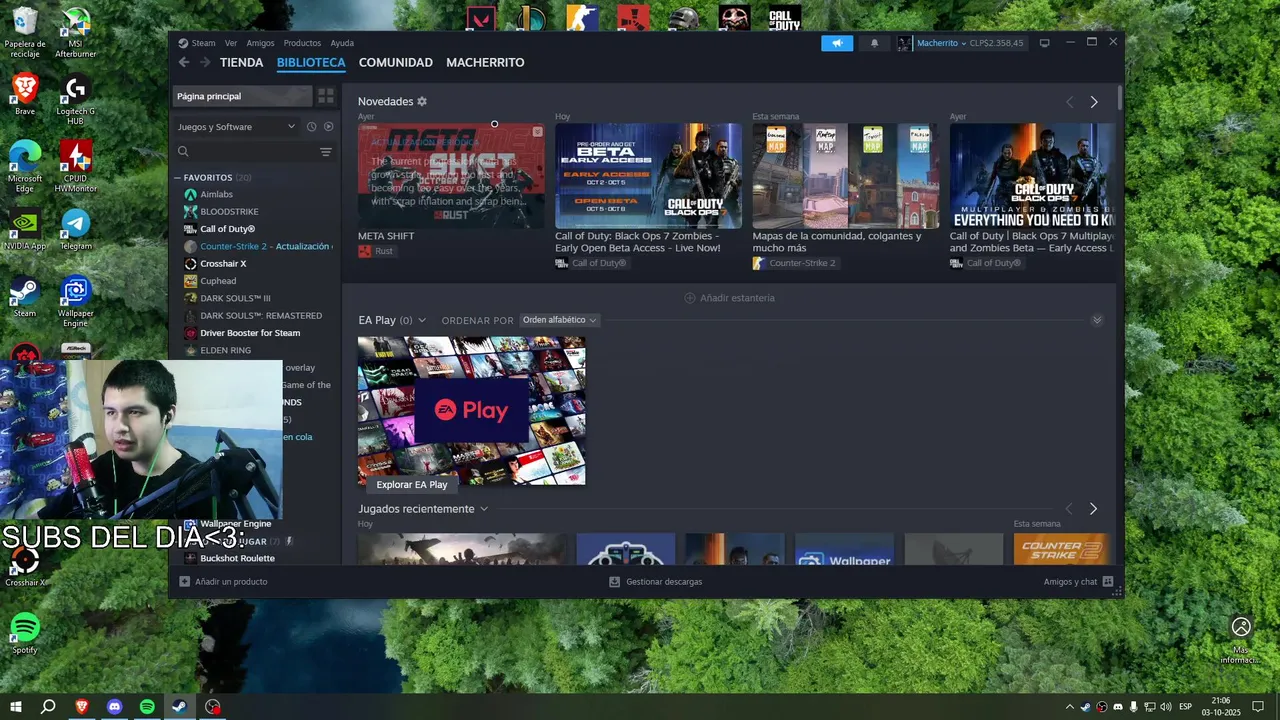Select Counter-Strike 2 in the library list
Screen dimensions: 1280x720
coord(258,246)
